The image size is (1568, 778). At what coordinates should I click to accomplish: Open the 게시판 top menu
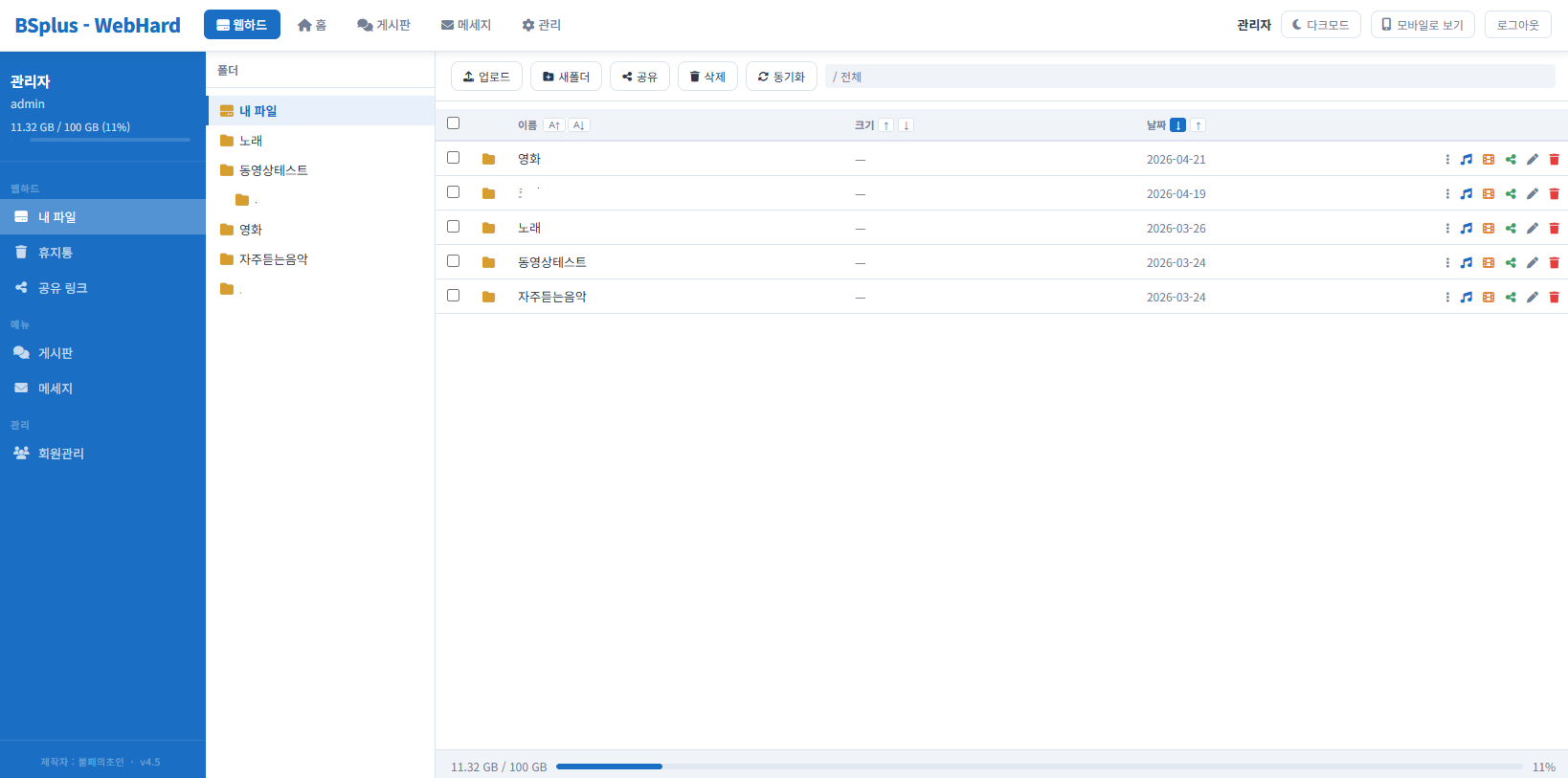tap(384, 25)
